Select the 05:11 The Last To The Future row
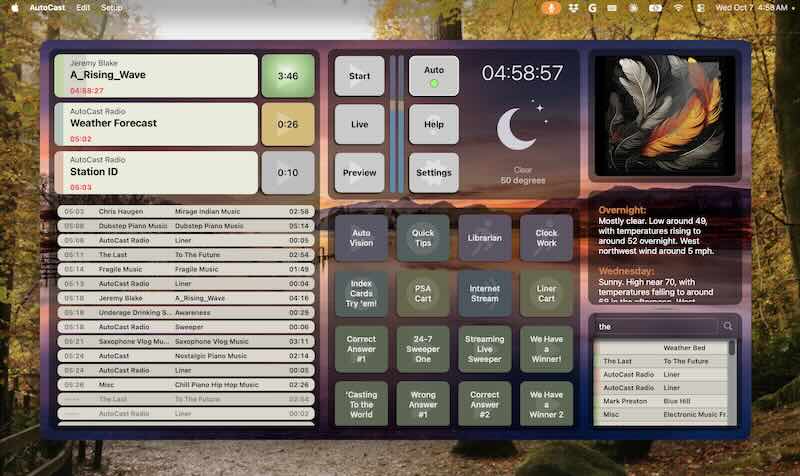This screenshot has height=476, width=800. click(x=186, y=255)
